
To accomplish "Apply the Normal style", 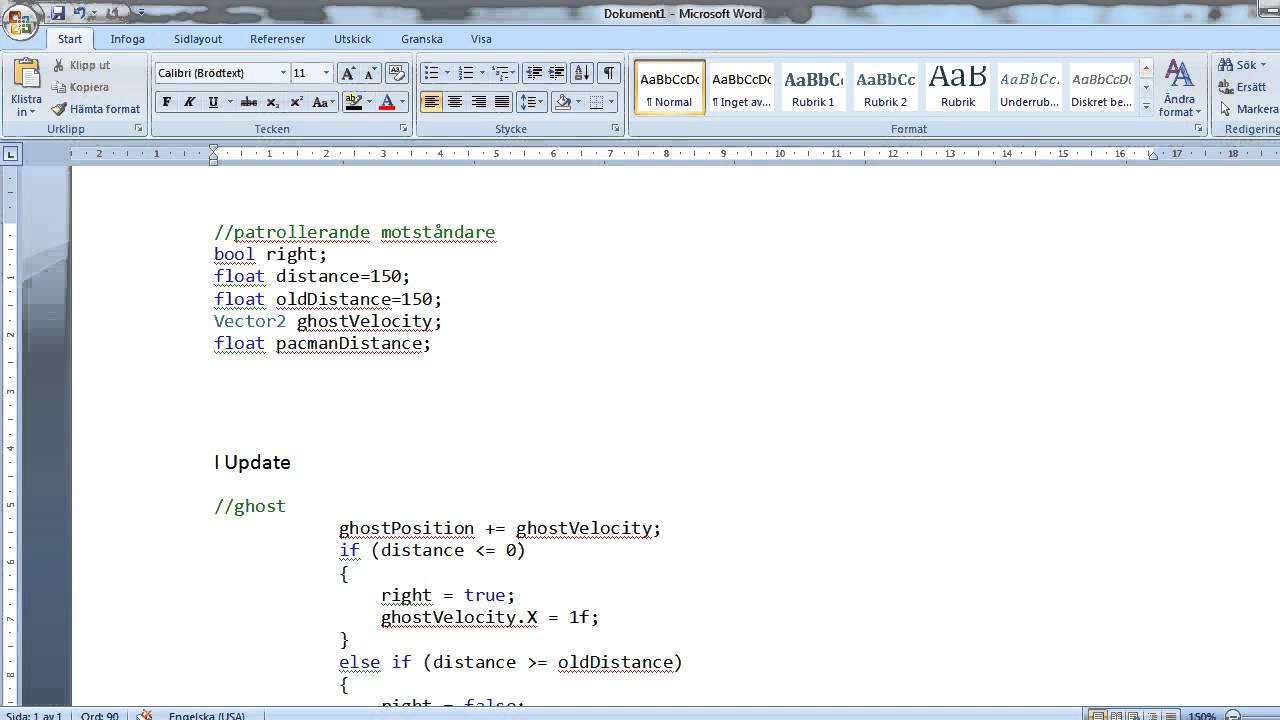I will [x=670, y=87].
